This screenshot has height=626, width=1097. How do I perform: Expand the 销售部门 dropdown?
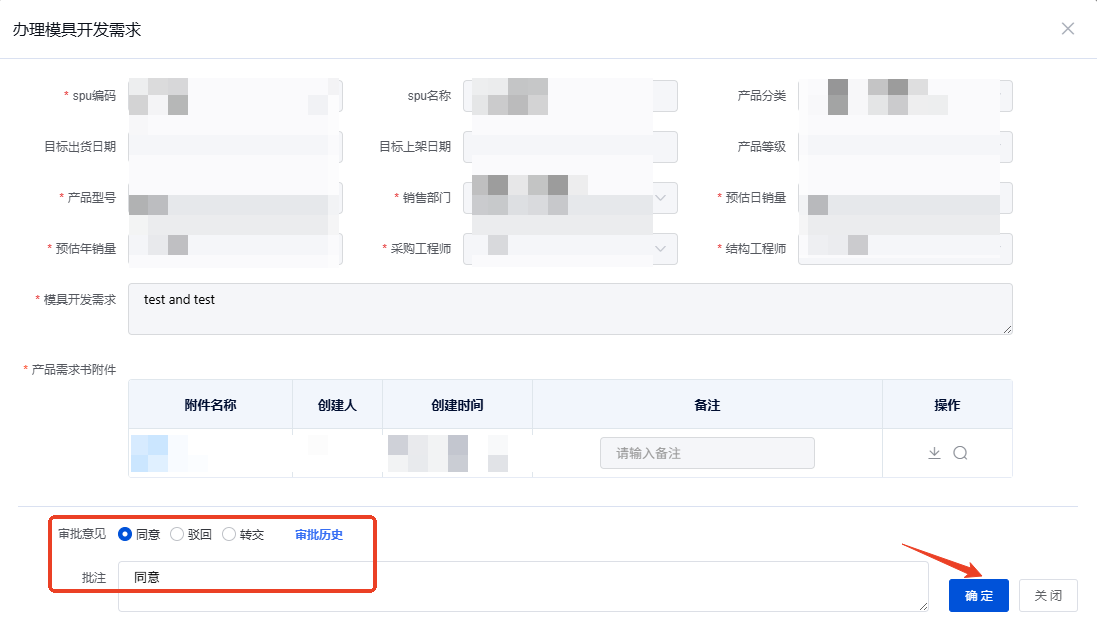coord(660,197)
